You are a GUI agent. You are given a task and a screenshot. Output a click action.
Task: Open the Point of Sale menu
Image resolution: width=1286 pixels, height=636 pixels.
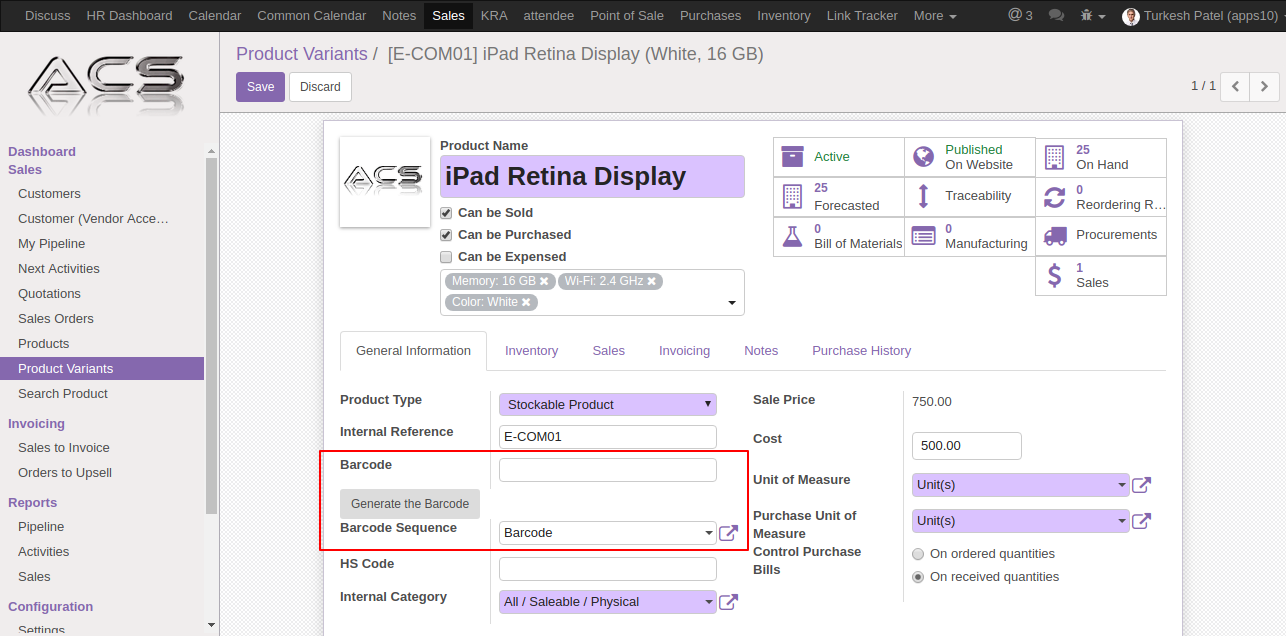tap(627, 16)
